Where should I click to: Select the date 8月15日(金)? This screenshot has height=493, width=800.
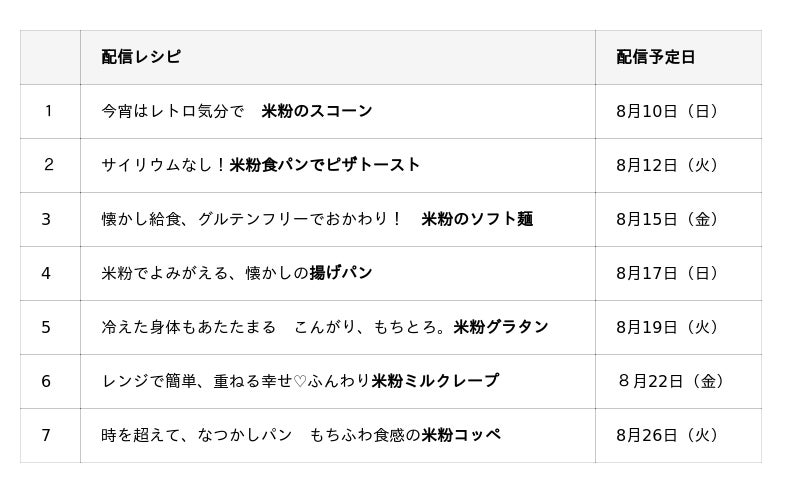tap(667, 219)
